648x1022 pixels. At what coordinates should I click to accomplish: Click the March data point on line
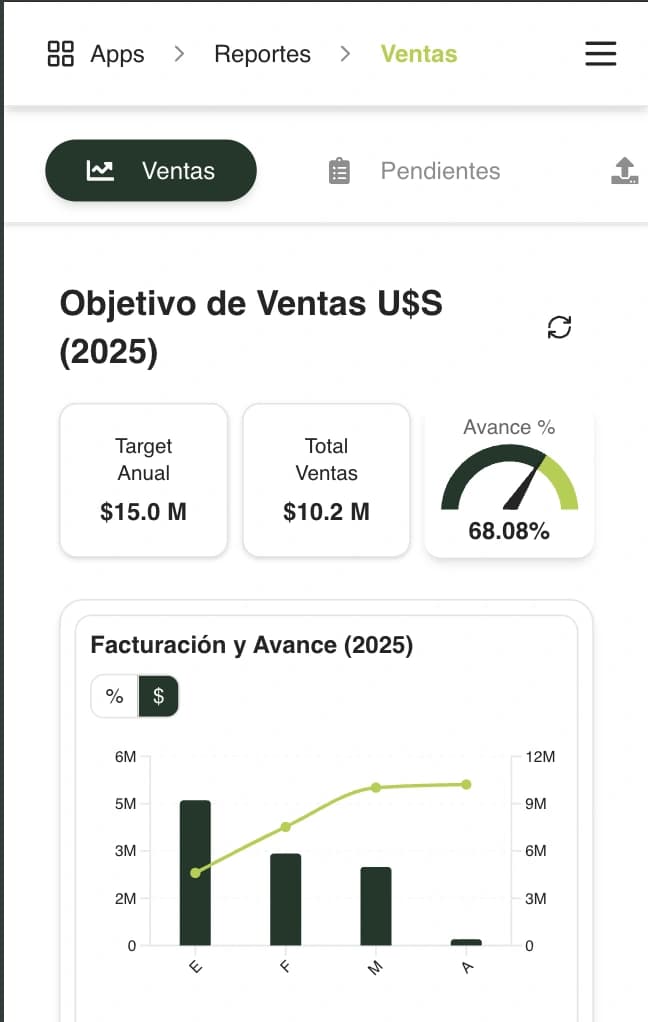(376, 787)
